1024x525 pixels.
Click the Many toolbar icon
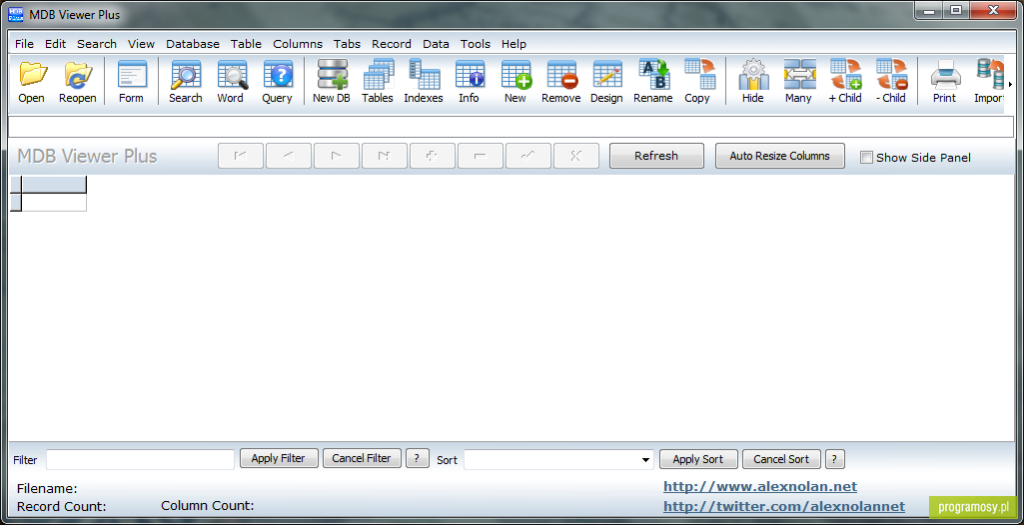click(799, 81)
